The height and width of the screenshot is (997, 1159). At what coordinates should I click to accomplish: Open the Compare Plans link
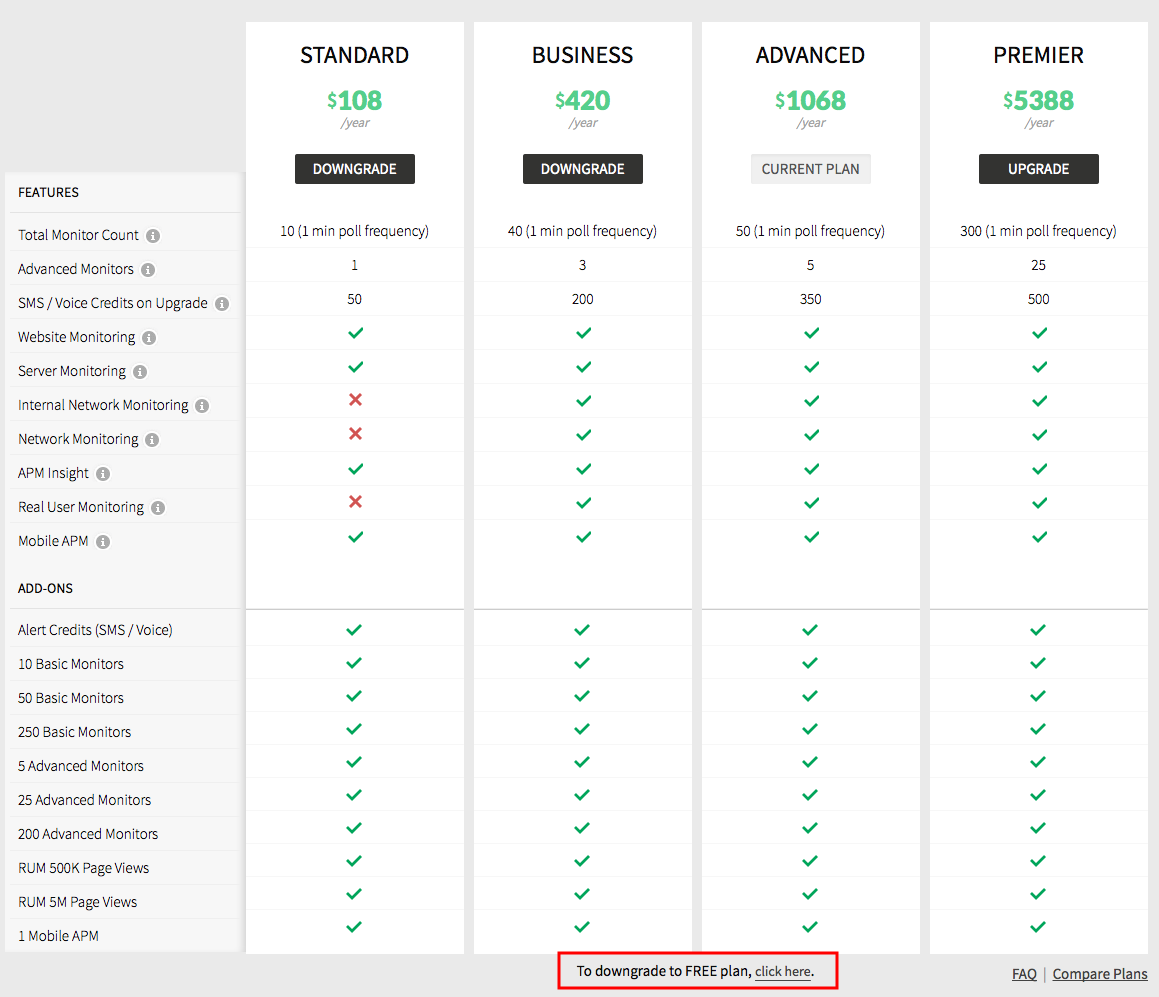[1100, 974]
